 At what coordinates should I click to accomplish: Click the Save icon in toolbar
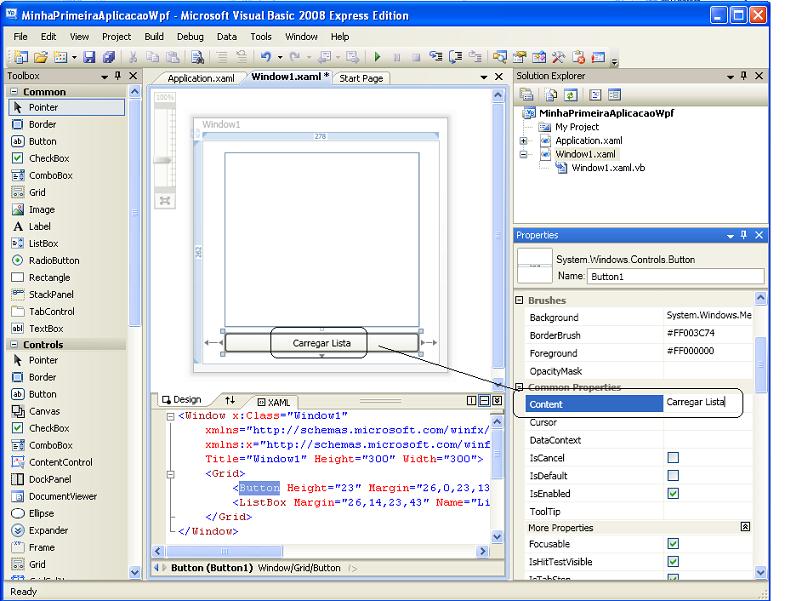(x=89, y=57)
